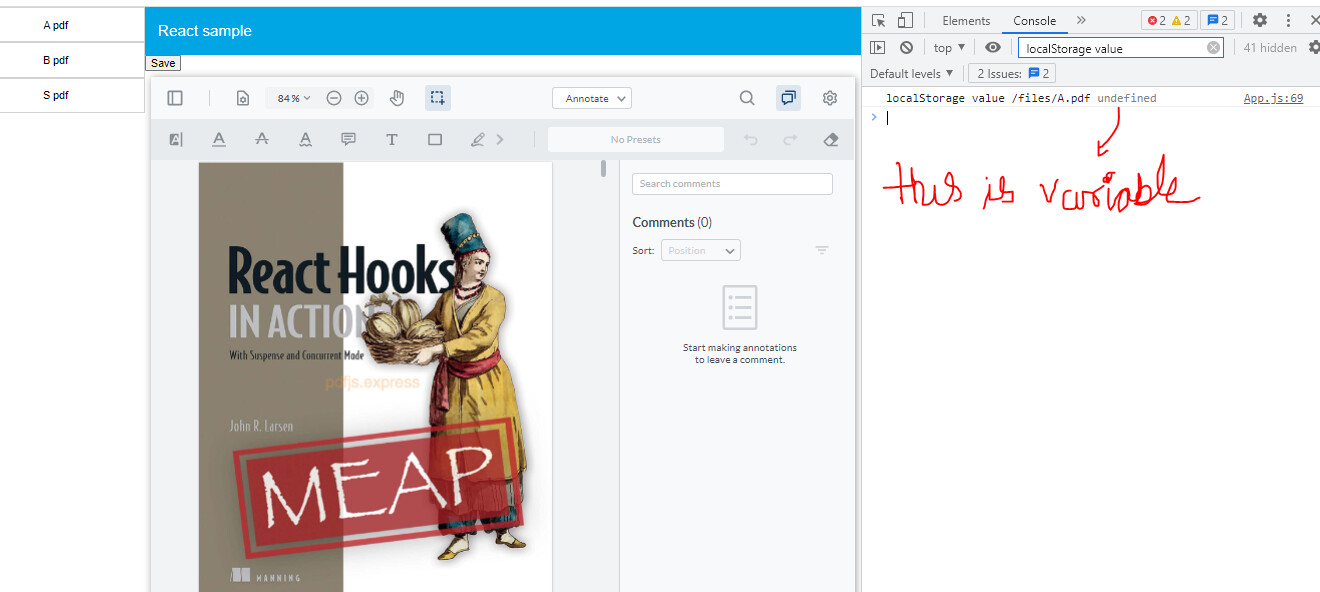Open the Default levels dropdown

911,73
